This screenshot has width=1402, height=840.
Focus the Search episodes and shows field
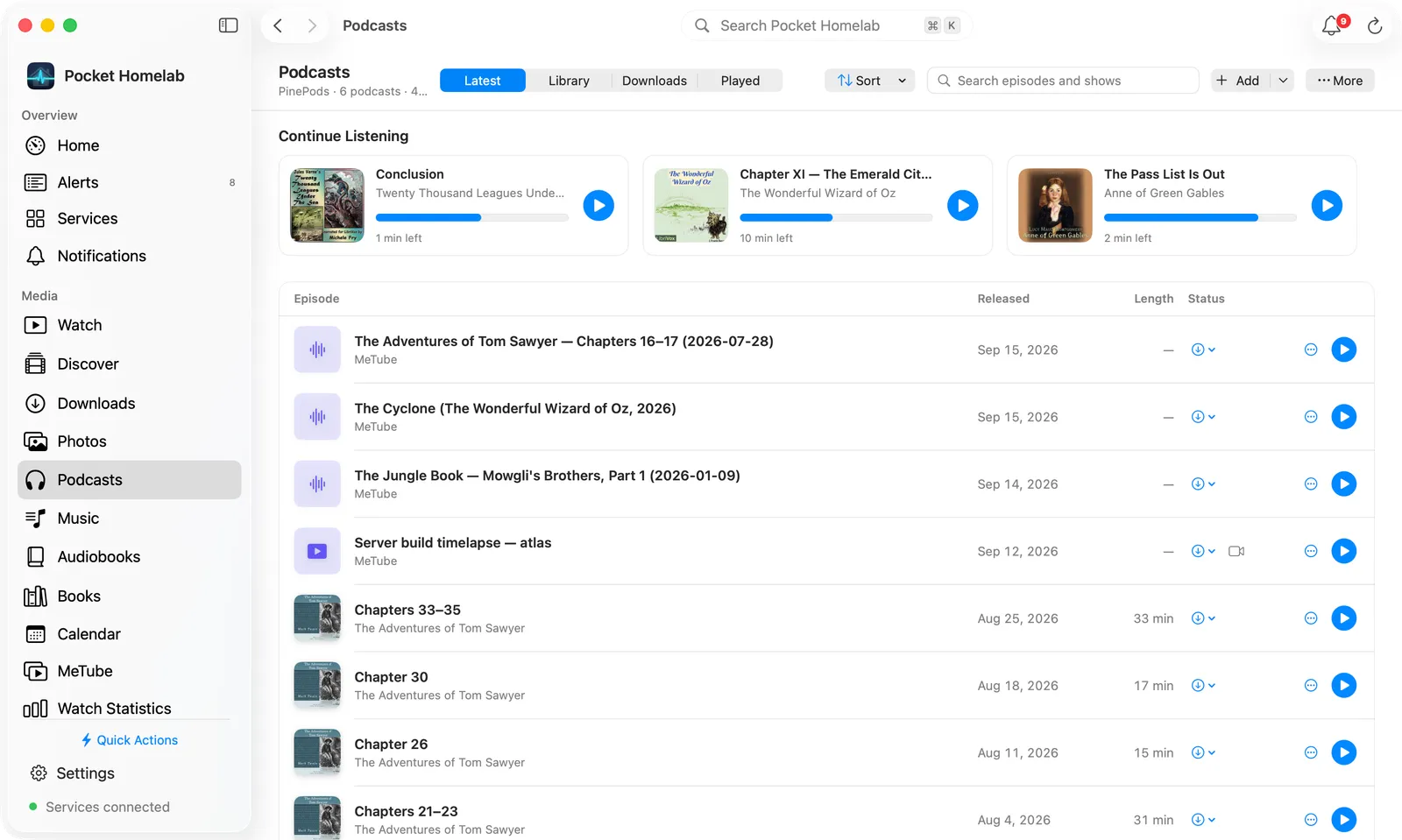pyautogui.click(x=1063, y=81)
